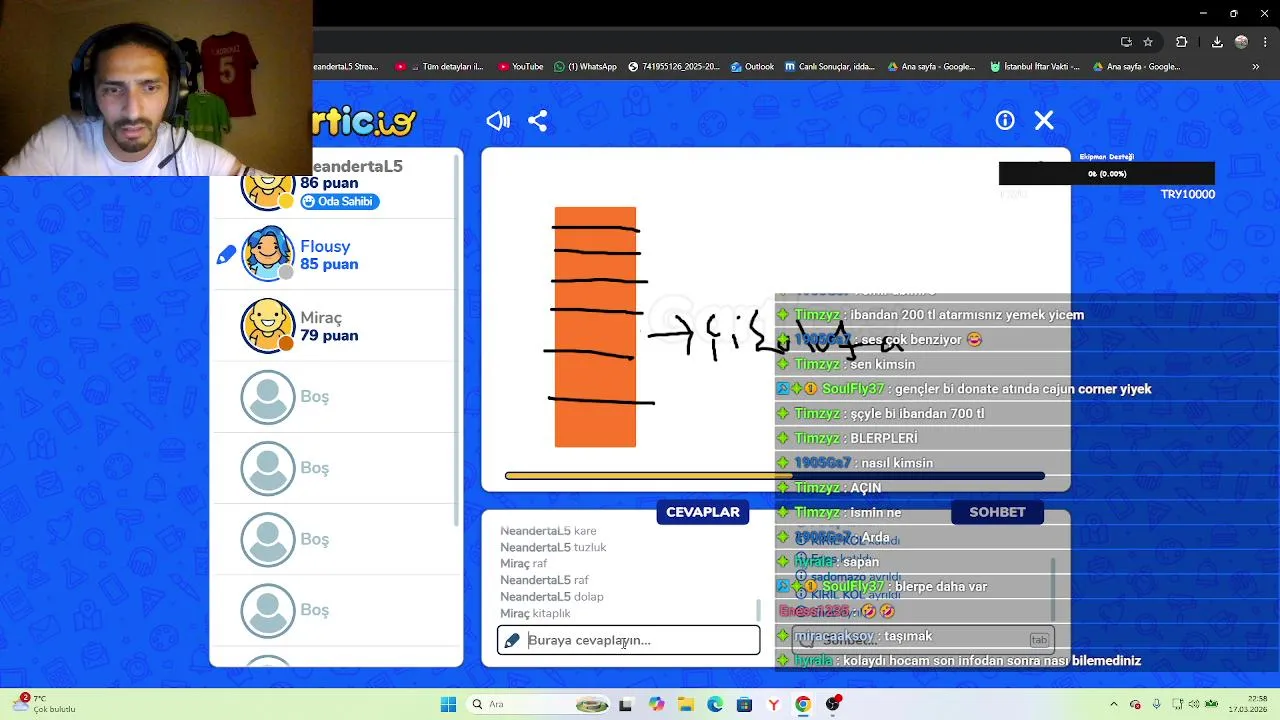Open the browser downloads icon

pos(1217,42)
